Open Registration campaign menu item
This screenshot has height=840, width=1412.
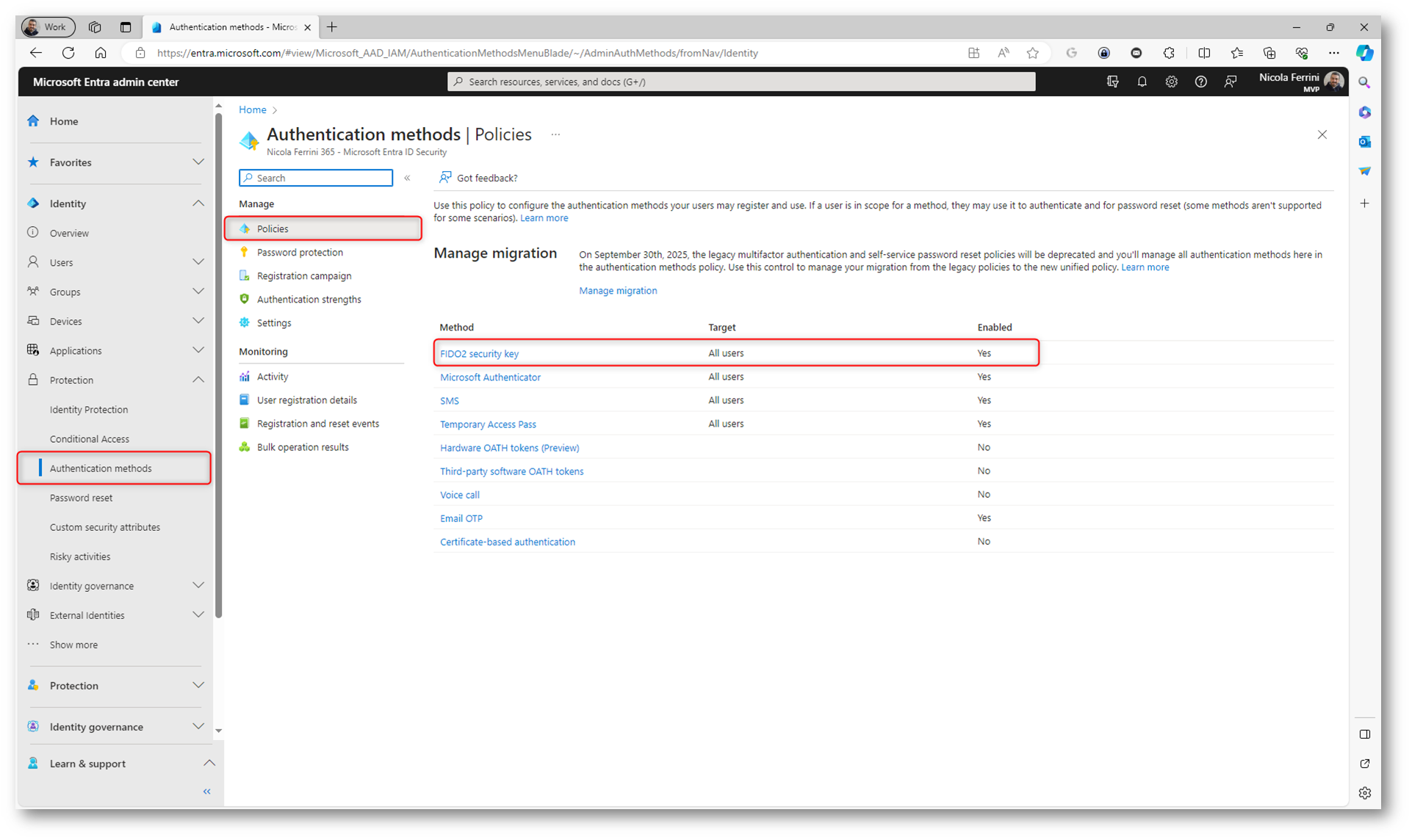[x=304, y=276]
